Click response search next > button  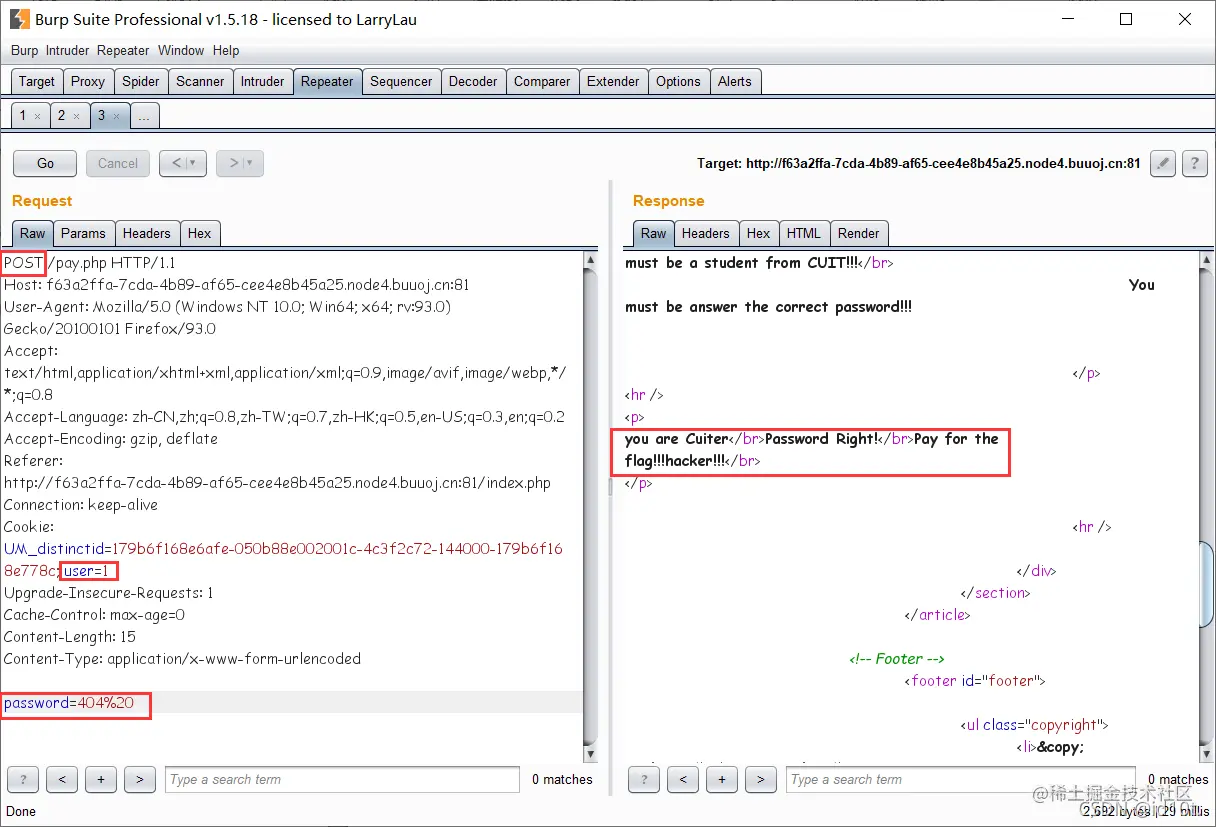[761, 779]
